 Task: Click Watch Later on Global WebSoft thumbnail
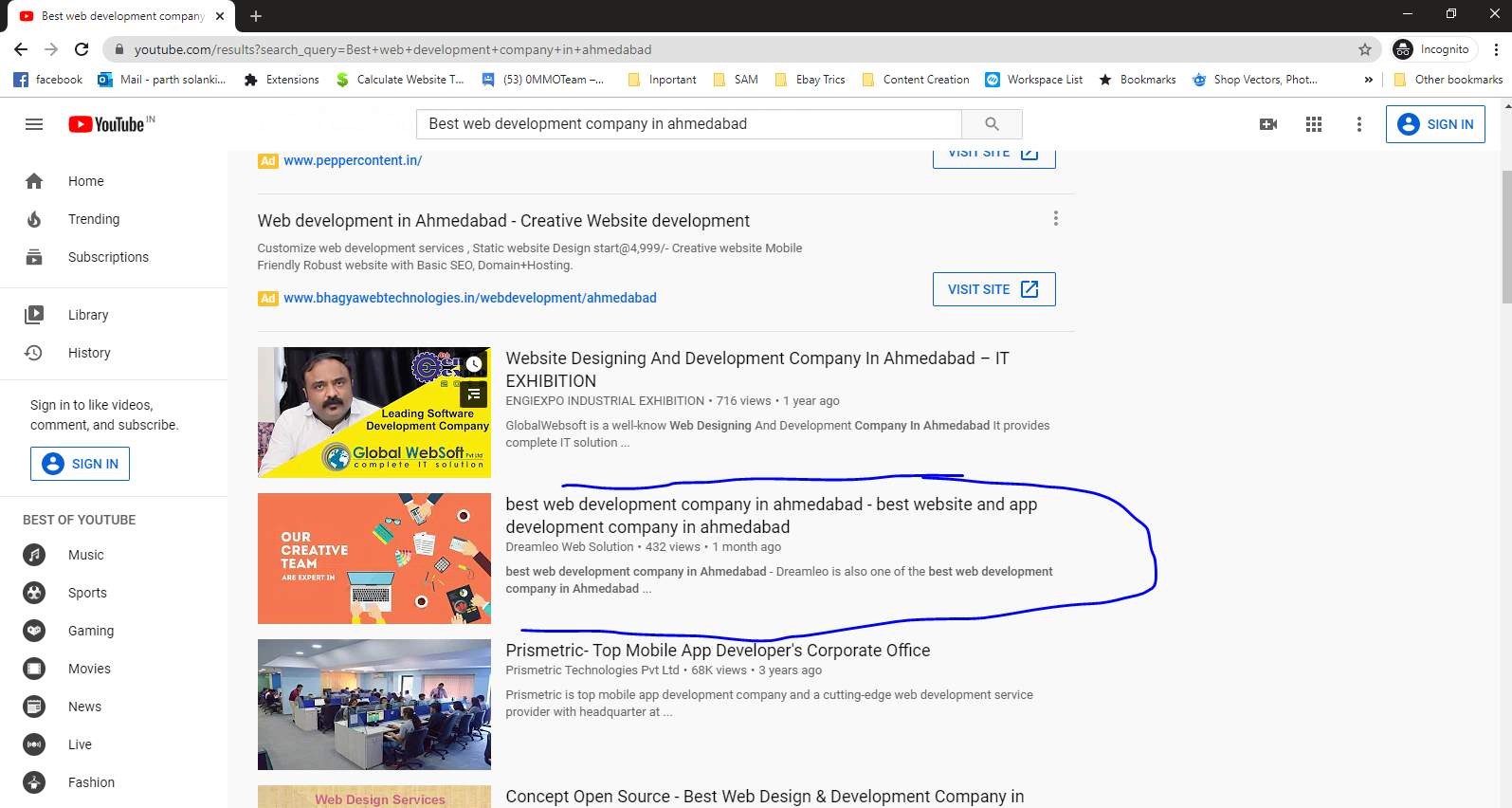pos(473,364)
